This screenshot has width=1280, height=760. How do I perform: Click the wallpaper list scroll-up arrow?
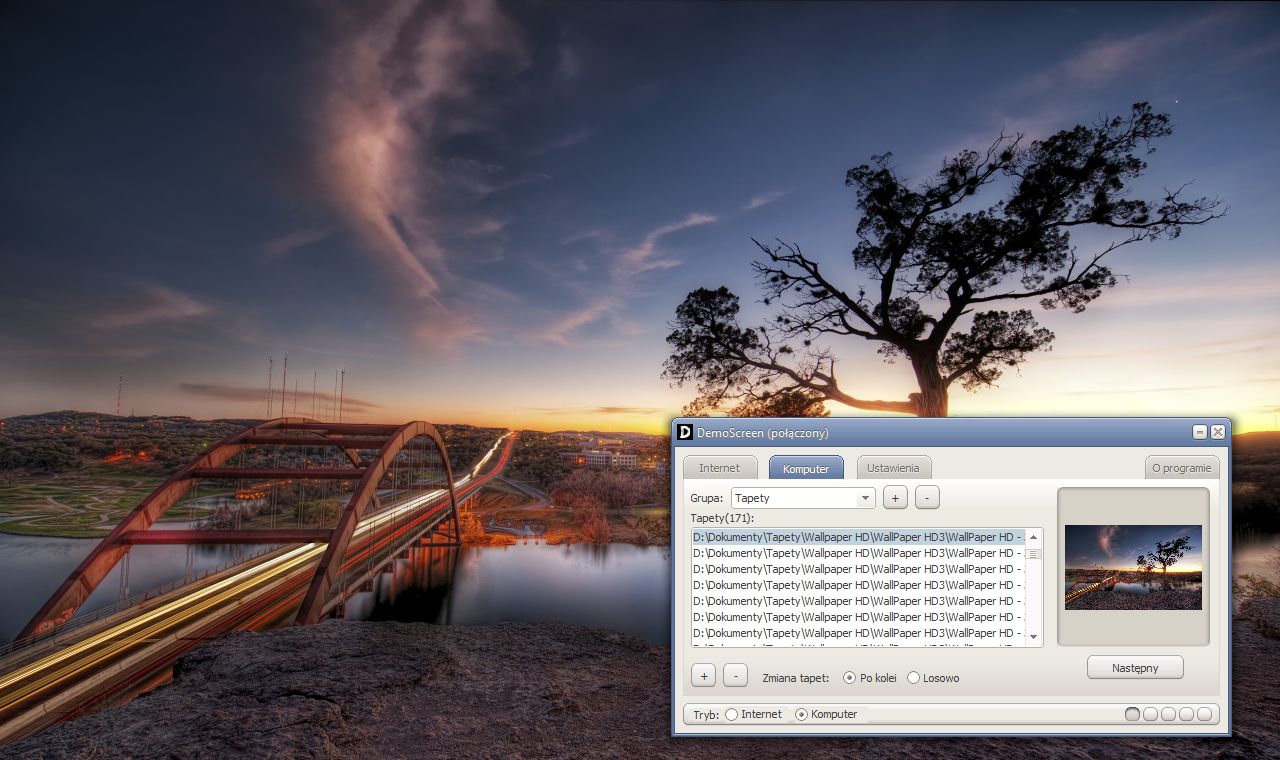point(1034,537)
